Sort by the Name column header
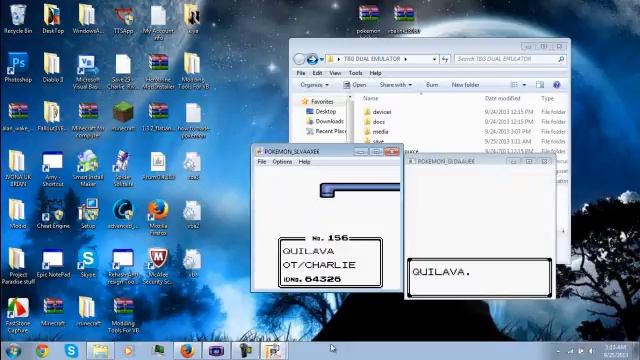Image resolution: width=640 pixels, height=360 pixels. (371, 98)
